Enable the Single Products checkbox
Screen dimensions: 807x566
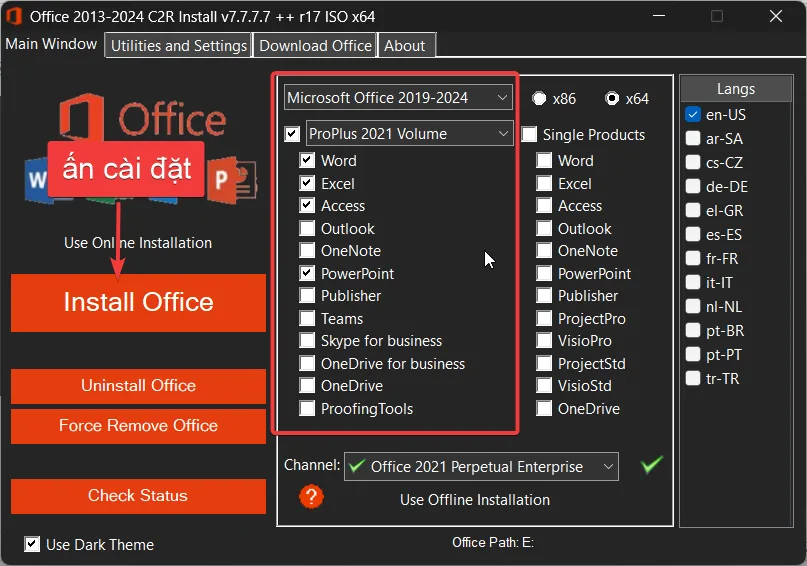529,134
